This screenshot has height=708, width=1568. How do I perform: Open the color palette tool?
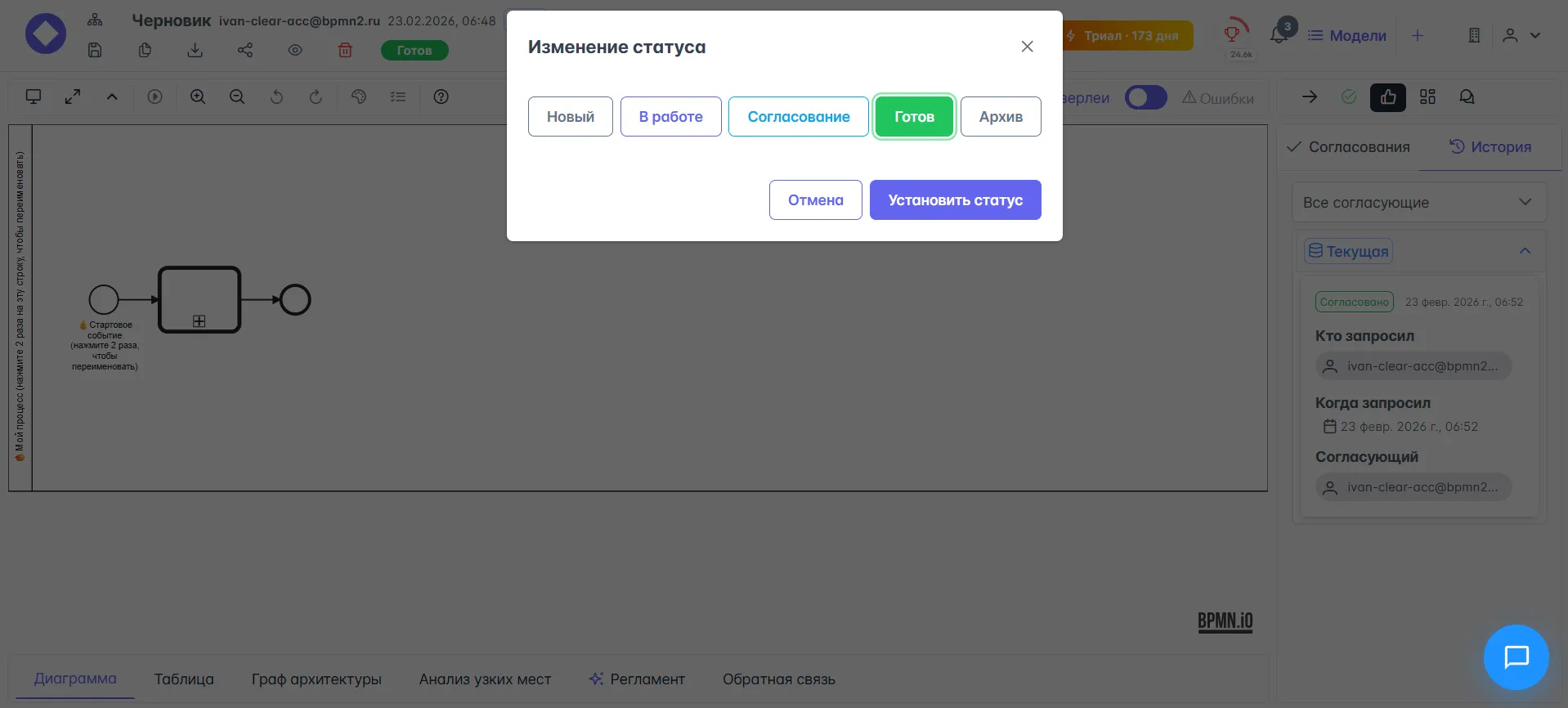tap(358, 97)
